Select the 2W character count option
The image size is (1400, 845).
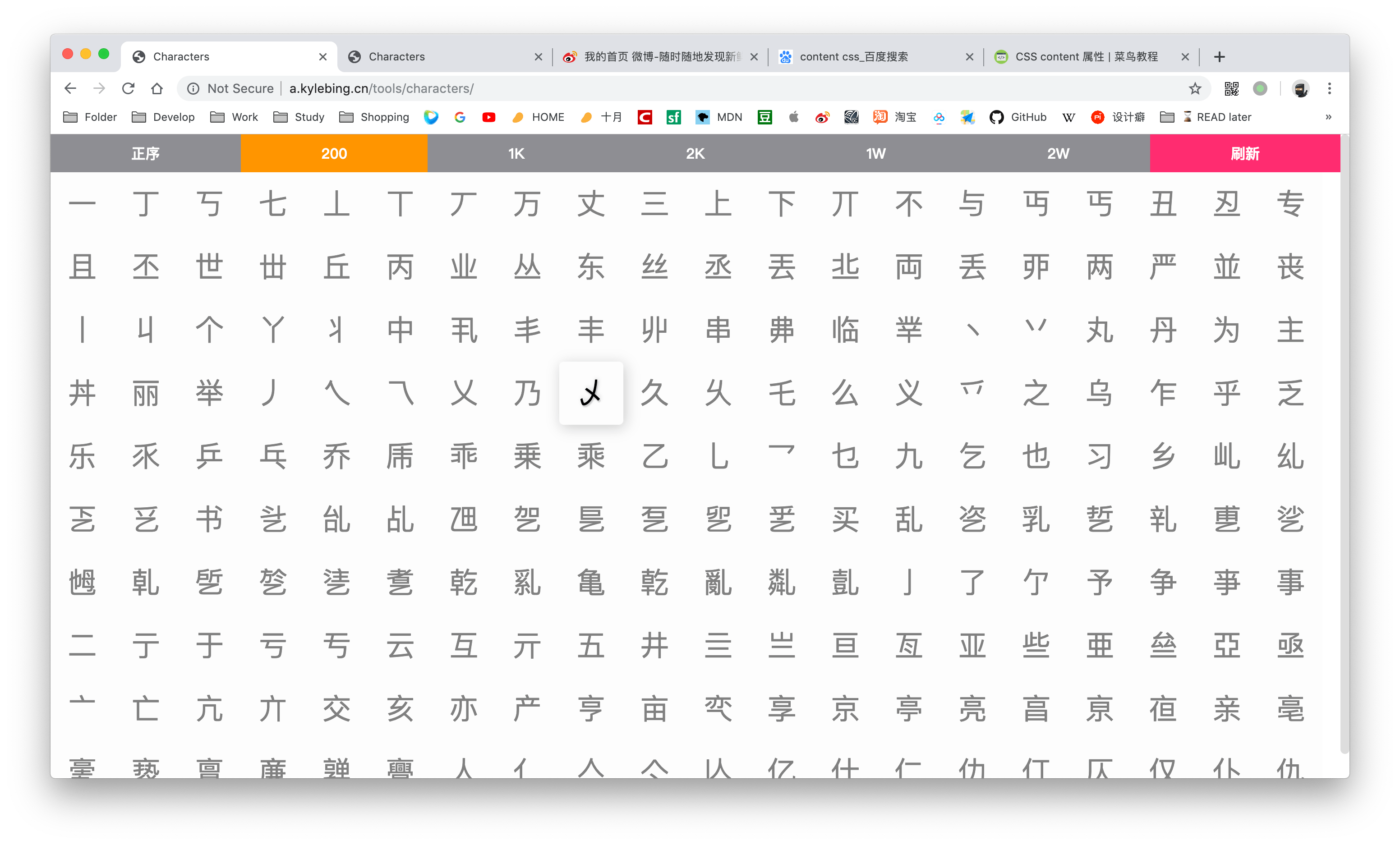[x=1058, y=153]
